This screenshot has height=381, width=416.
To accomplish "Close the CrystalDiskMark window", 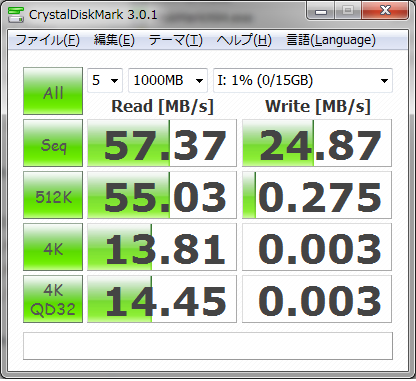I will coord(385,11).
